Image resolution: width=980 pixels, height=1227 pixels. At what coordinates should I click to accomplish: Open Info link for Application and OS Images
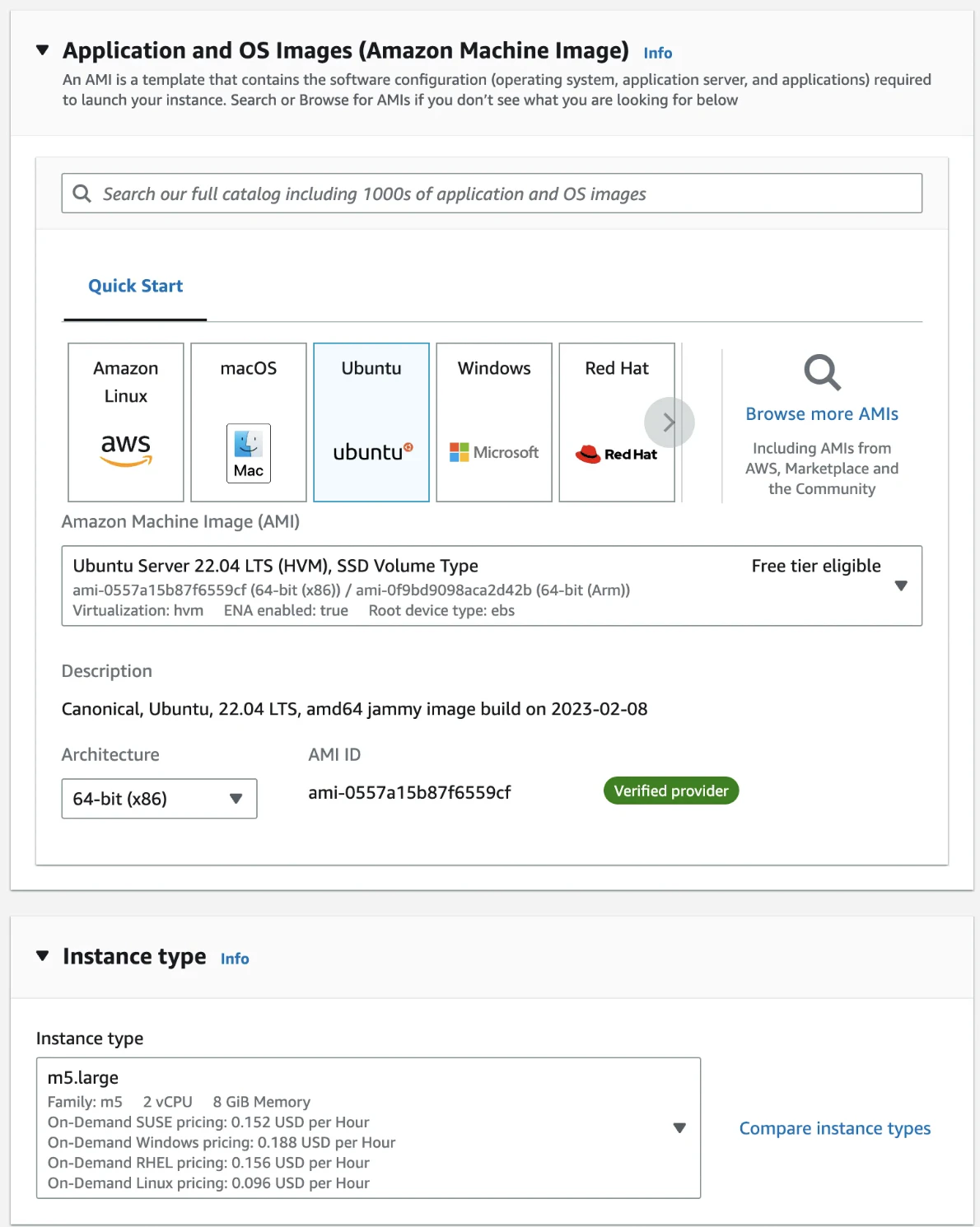[x=658, y=53]
